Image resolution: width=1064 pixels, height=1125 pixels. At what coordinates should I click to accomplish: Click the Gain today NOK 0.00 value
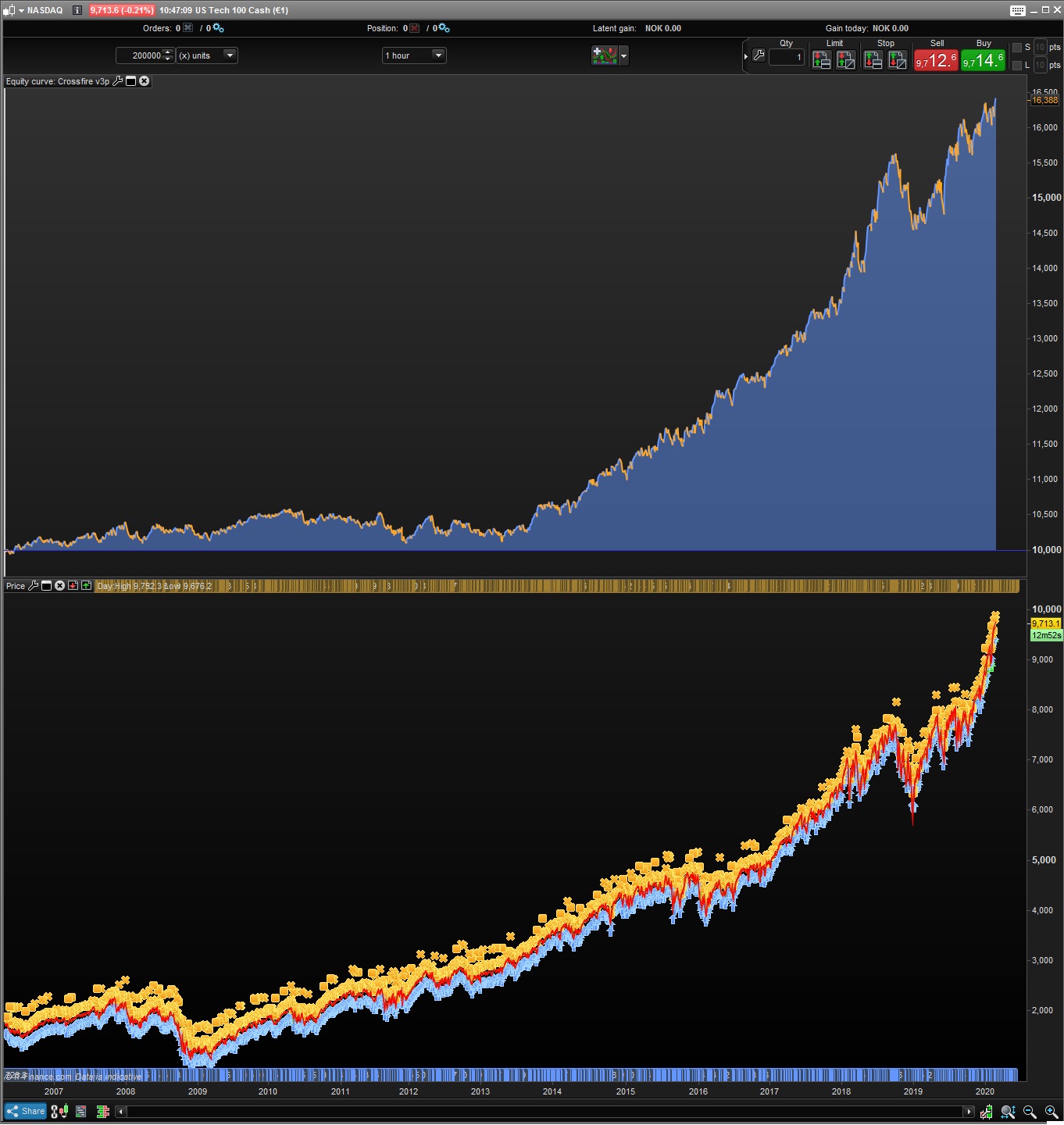(891, 28)
